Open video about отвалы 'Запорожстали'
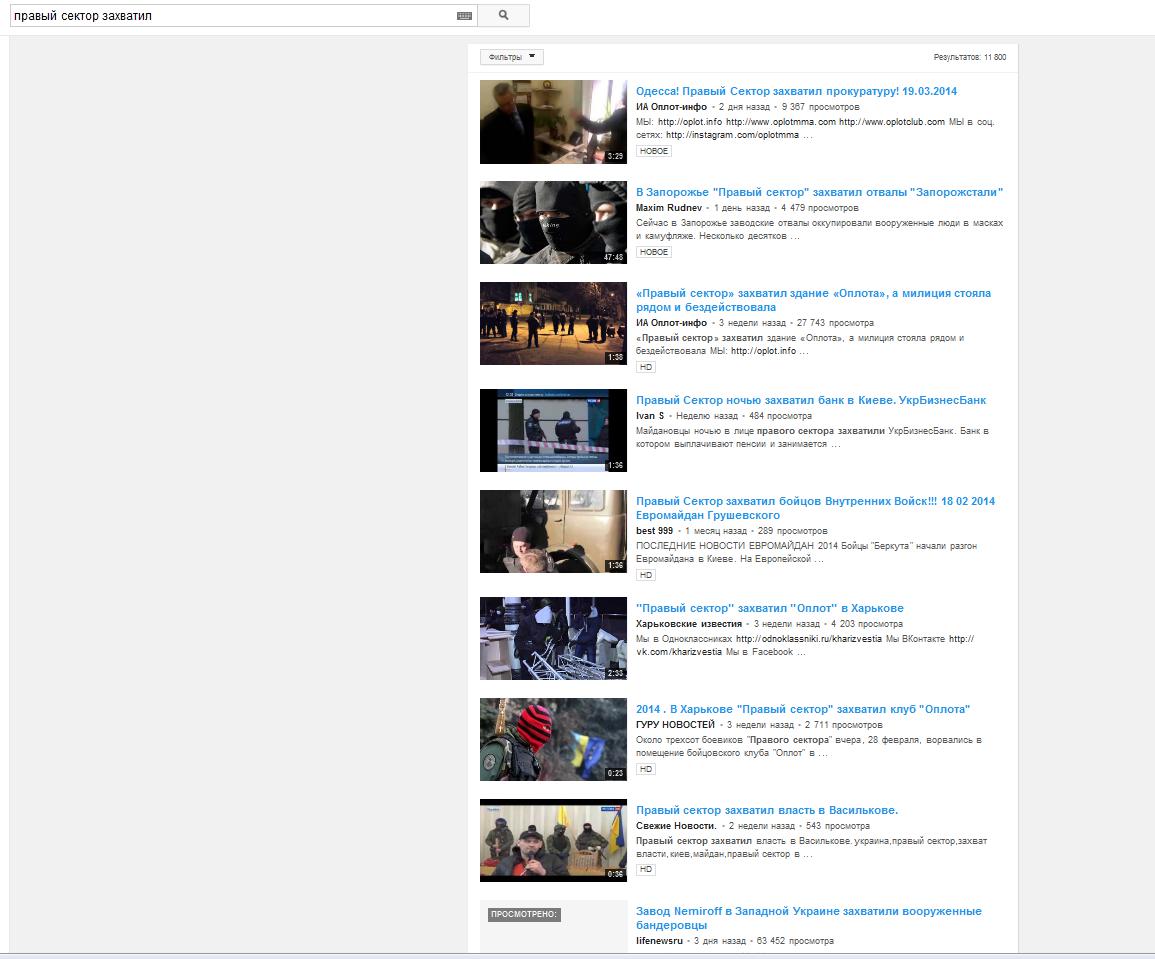Screen dimensions: 1155x959 pyautogui.click(x=819, y=192)
